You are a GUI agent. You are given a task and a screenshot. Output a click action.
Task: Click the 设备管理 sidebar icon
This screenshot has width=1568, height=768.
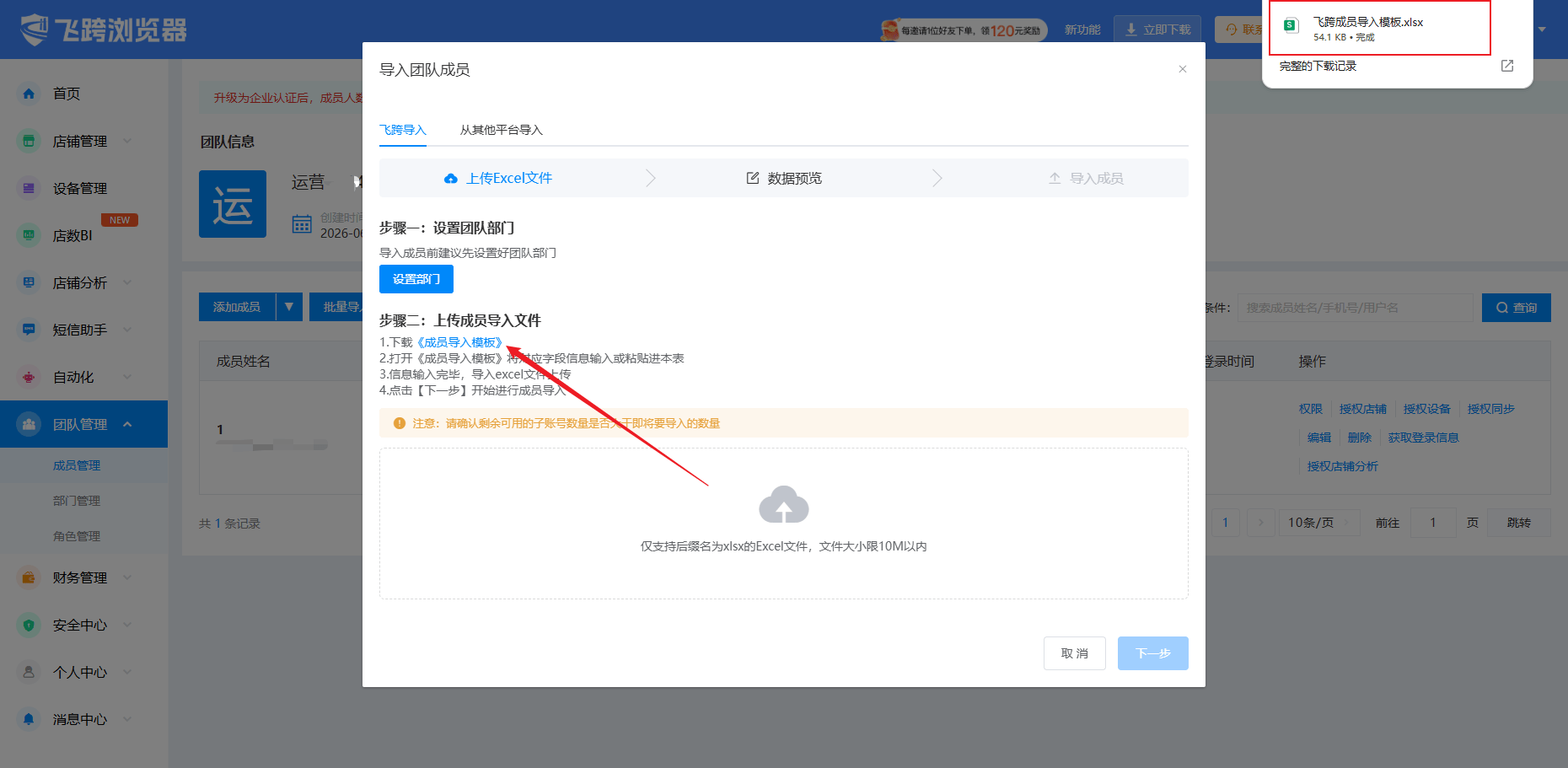pyautogui.click(x=29, y=188)
